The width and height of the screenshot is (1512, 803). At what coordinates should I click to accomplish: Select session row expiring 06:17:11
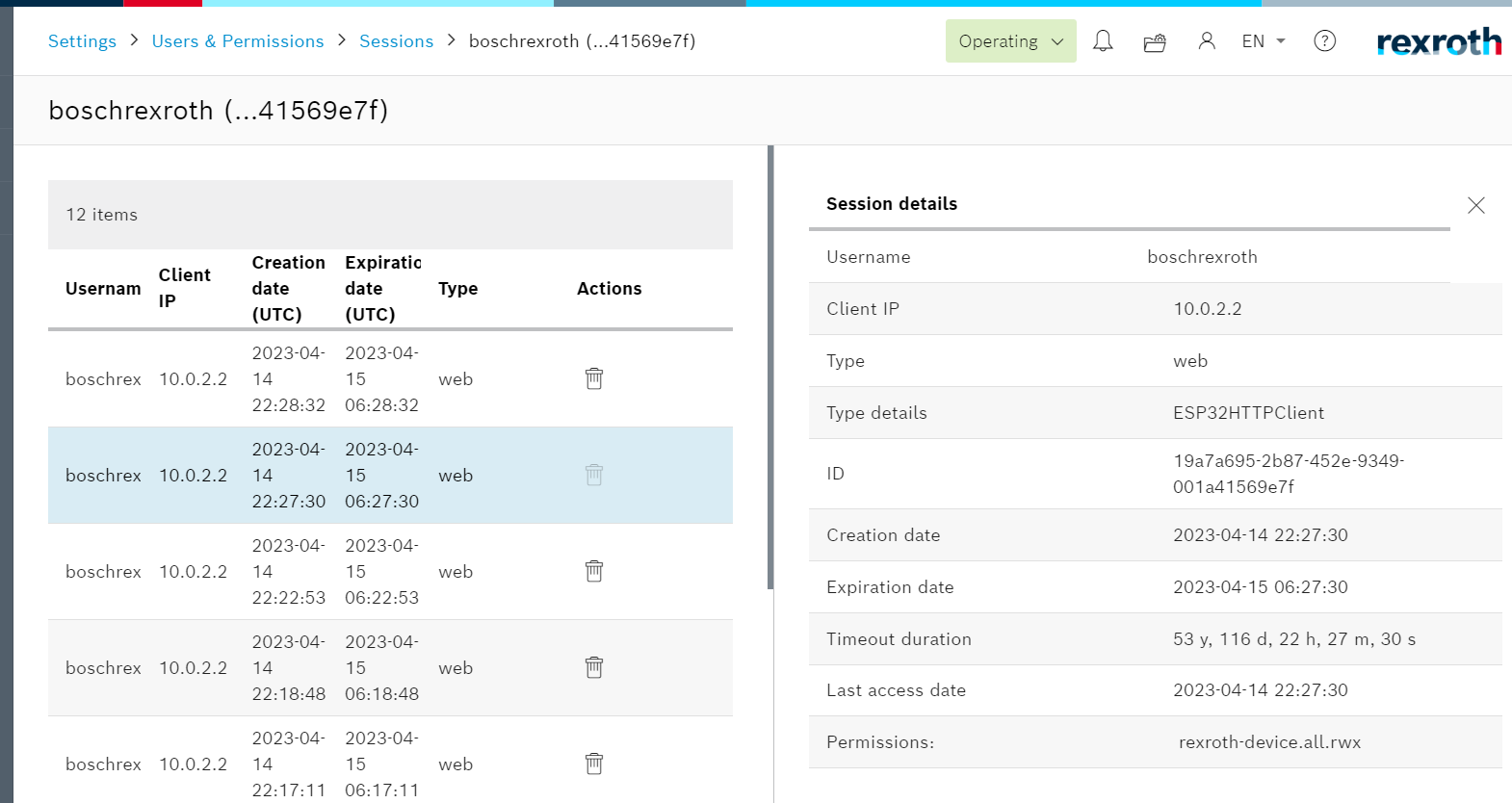click(x=390, y=760)
